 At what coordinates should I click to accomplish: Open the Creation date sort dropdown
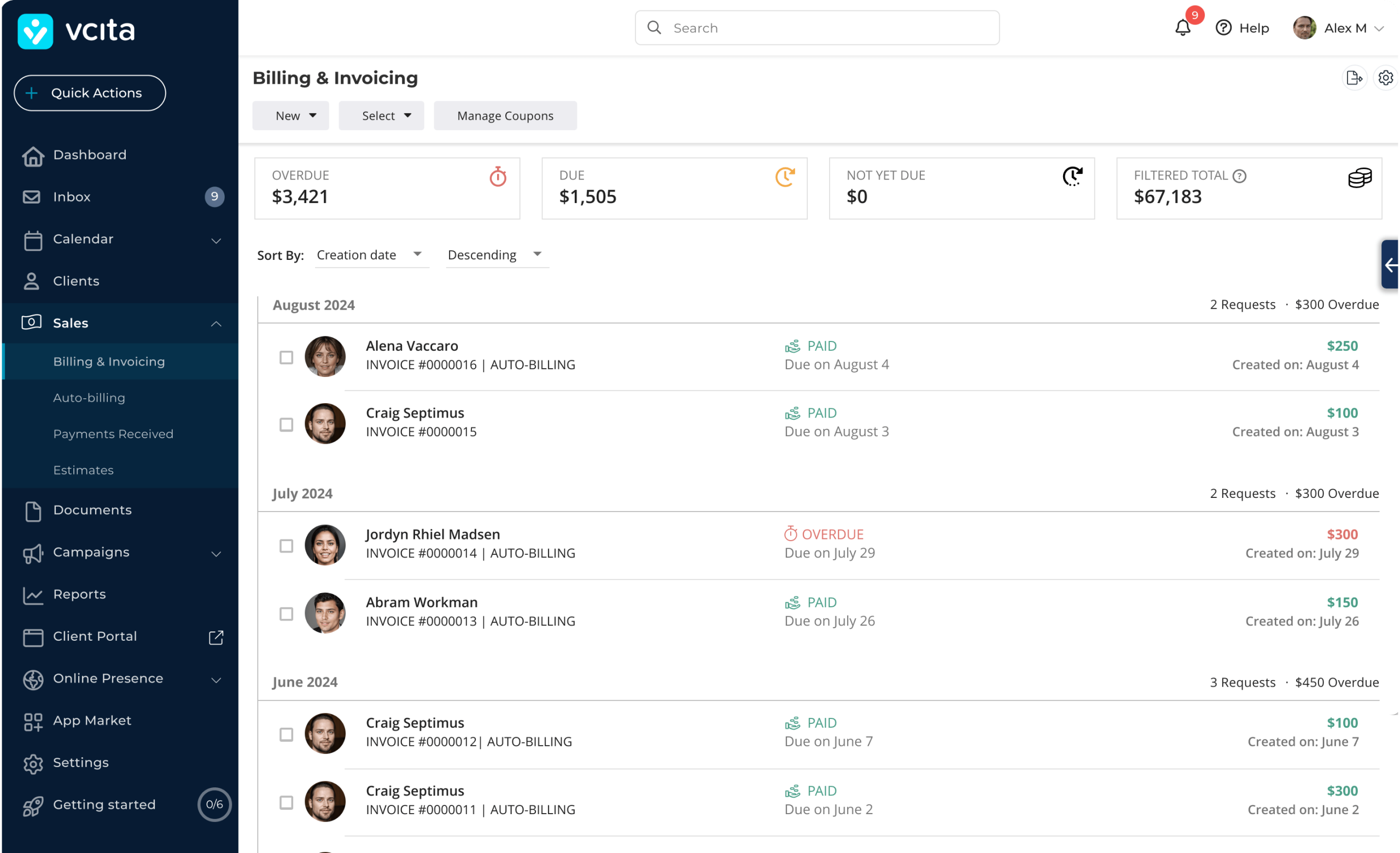click(370, 255)
